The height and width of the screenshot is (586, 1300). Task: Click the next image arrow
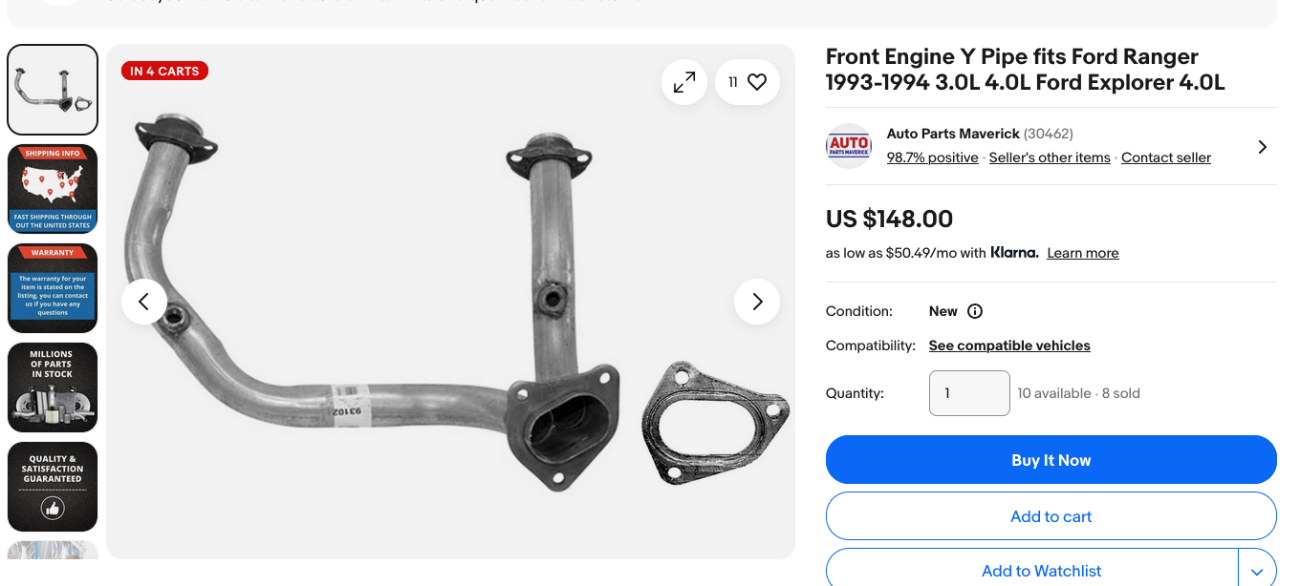tap(757, 301)
